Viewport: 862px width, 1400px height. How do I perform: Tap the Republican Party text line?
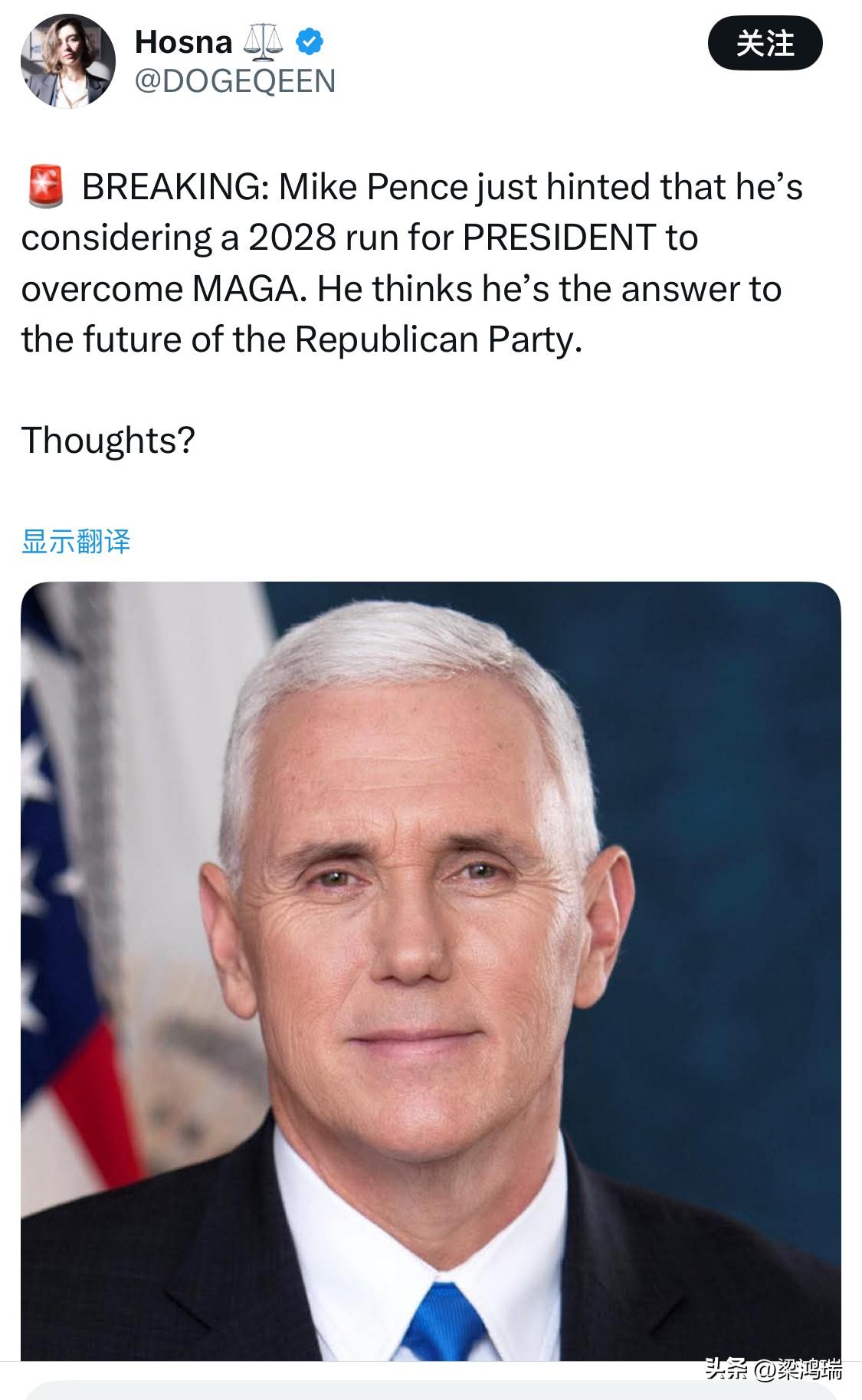tap(302, 339)
